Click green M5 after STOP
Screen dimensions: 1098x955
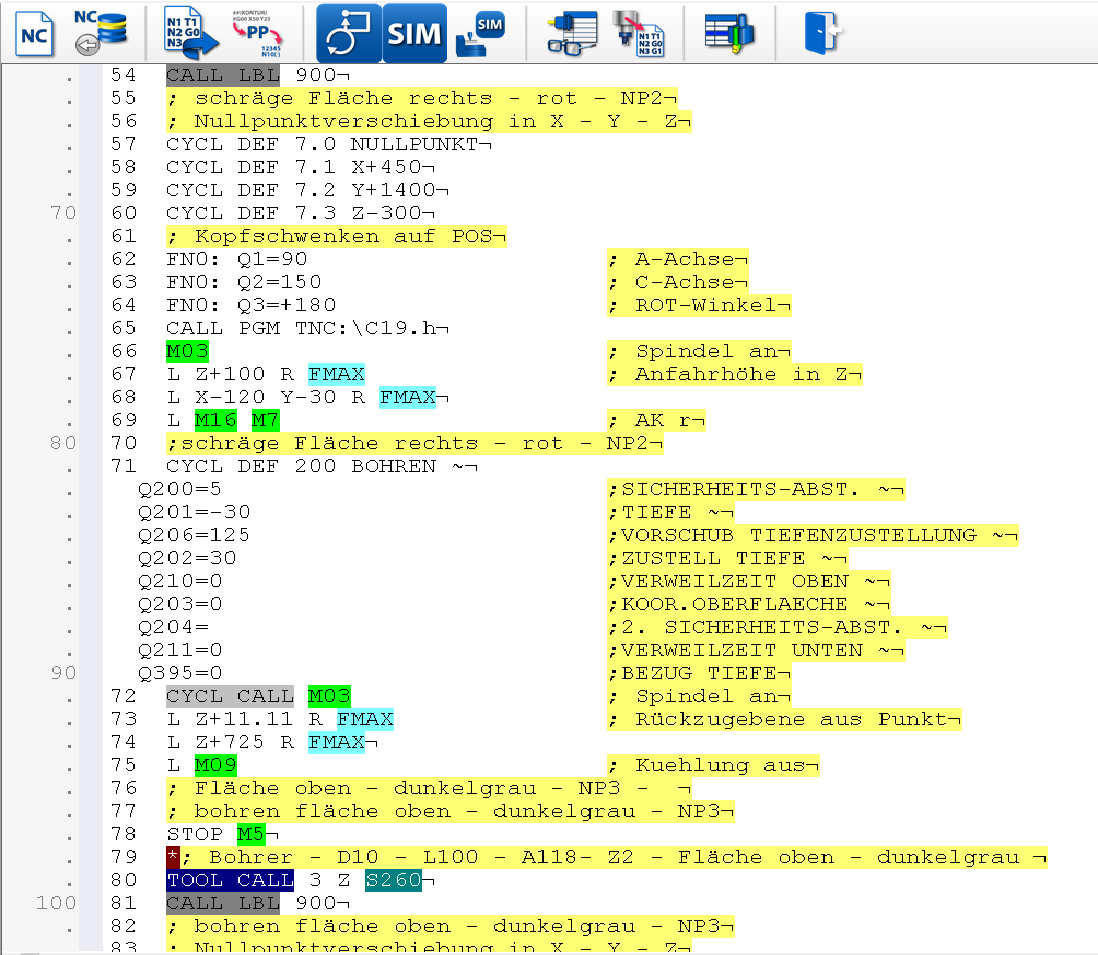tap(251, 834)
